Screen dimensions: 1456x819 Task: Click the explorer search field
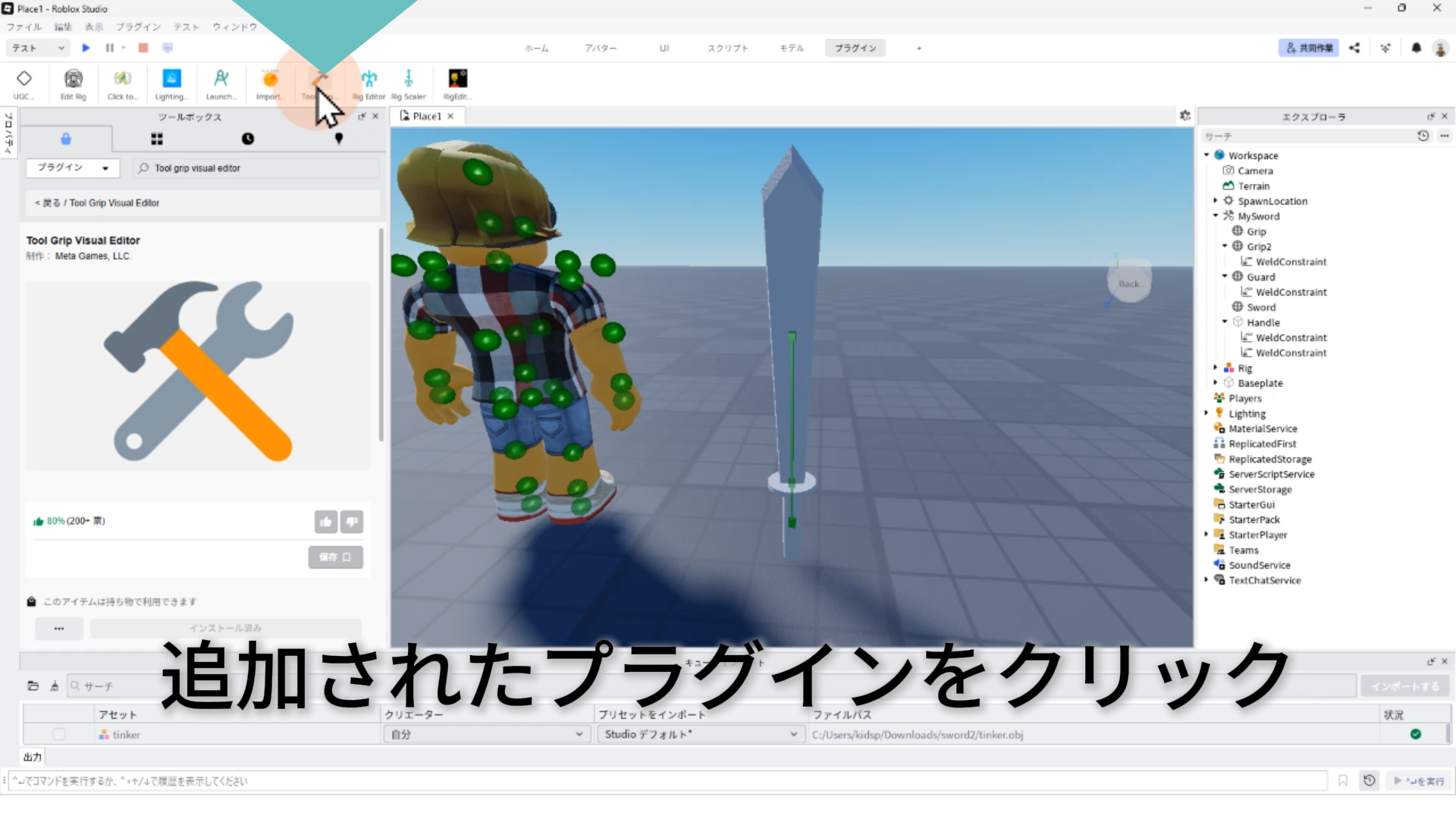pos(1304,136)
